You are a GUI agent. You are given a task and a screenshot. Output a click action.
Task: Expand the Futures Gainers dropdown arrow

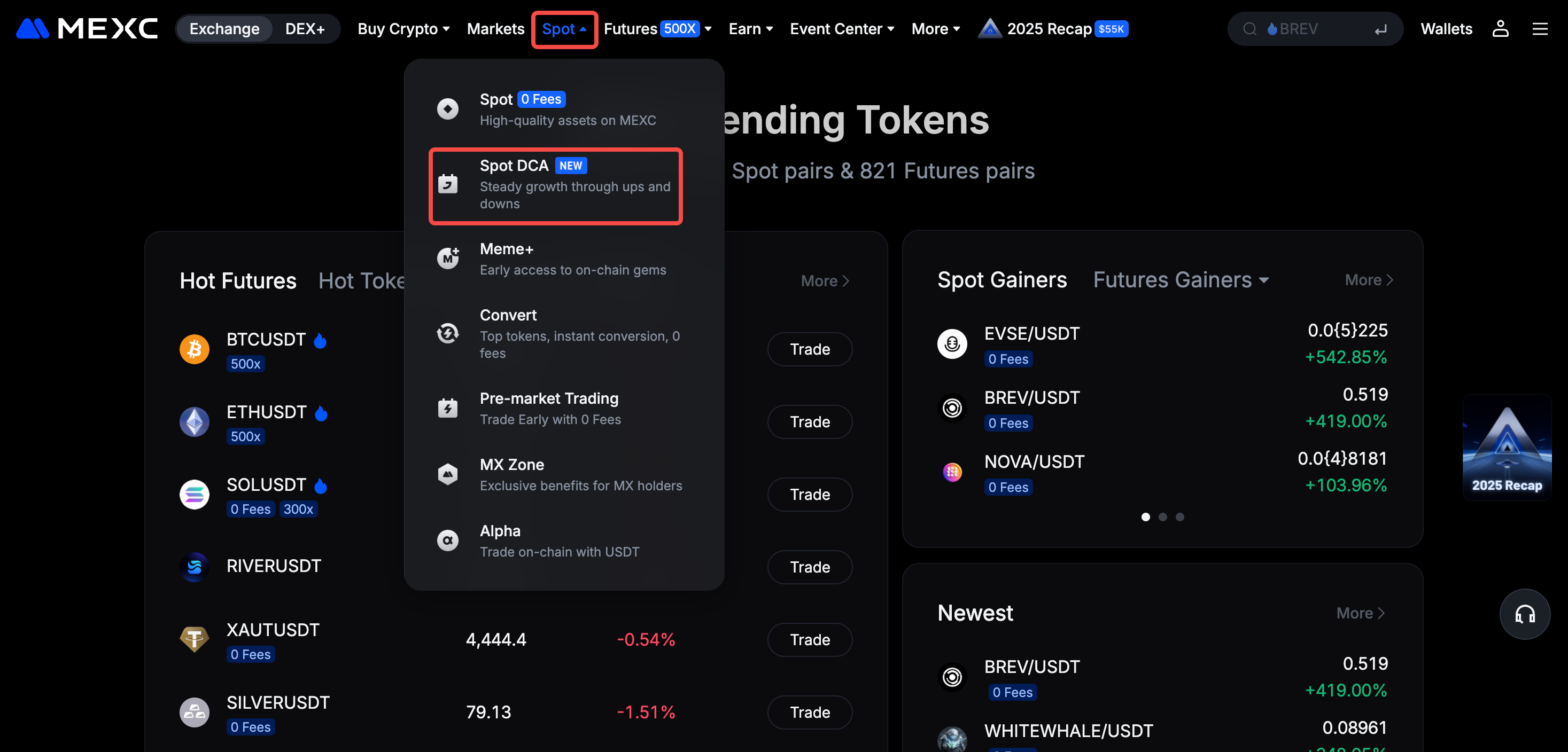(x=1264, y=280)
